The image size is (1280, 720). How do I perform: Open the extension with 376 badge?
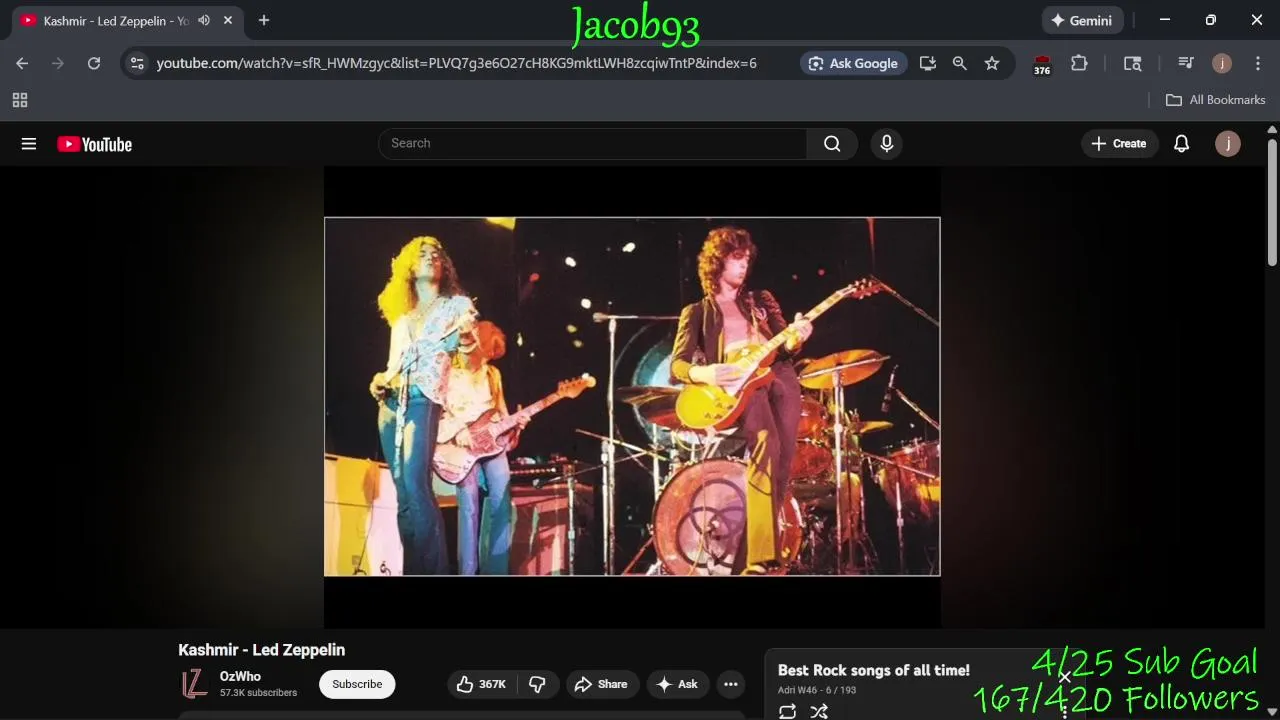[x=1042, y=64]
